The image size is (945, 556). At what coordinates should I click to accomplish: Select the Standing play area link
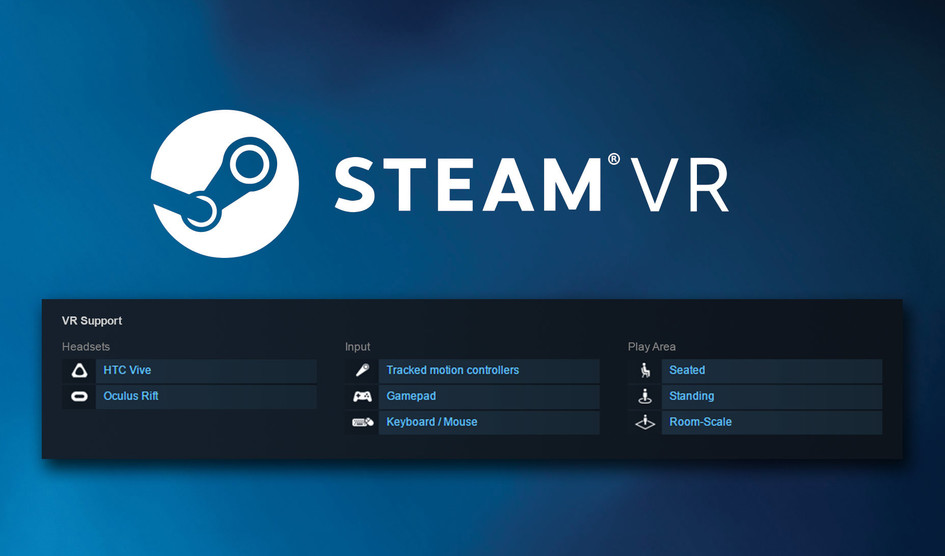click(771, 396)
